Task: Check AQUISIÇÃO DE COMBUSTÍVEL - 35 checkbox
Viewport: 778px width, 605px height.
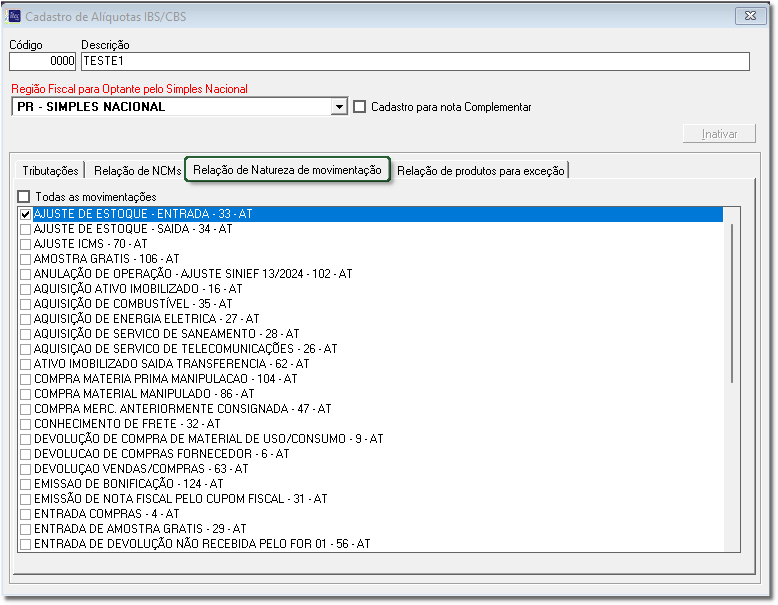Action: (25, 304)
